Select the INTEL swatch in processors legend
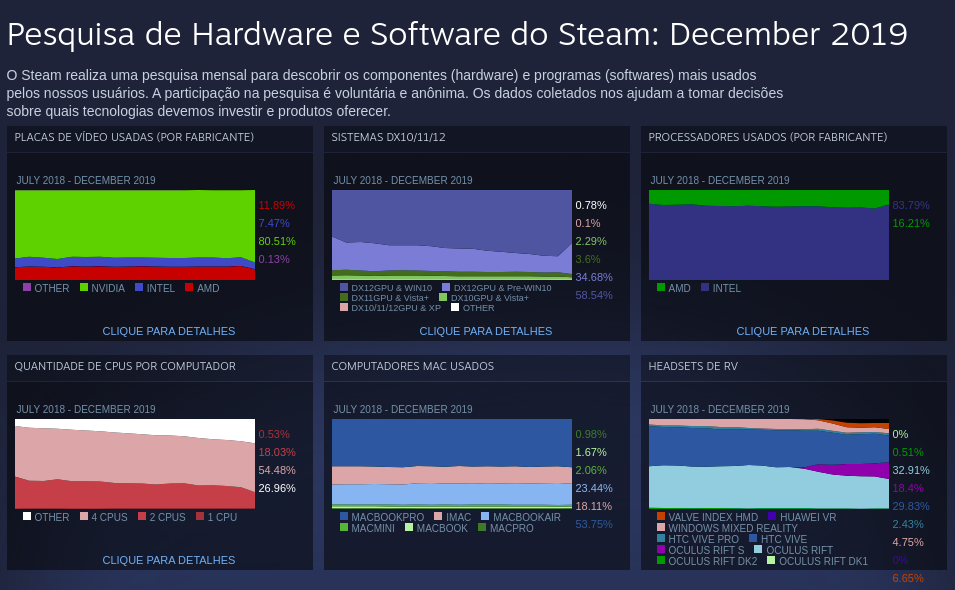The width and height of the screenshot is (955, 590). pos(705,287)
